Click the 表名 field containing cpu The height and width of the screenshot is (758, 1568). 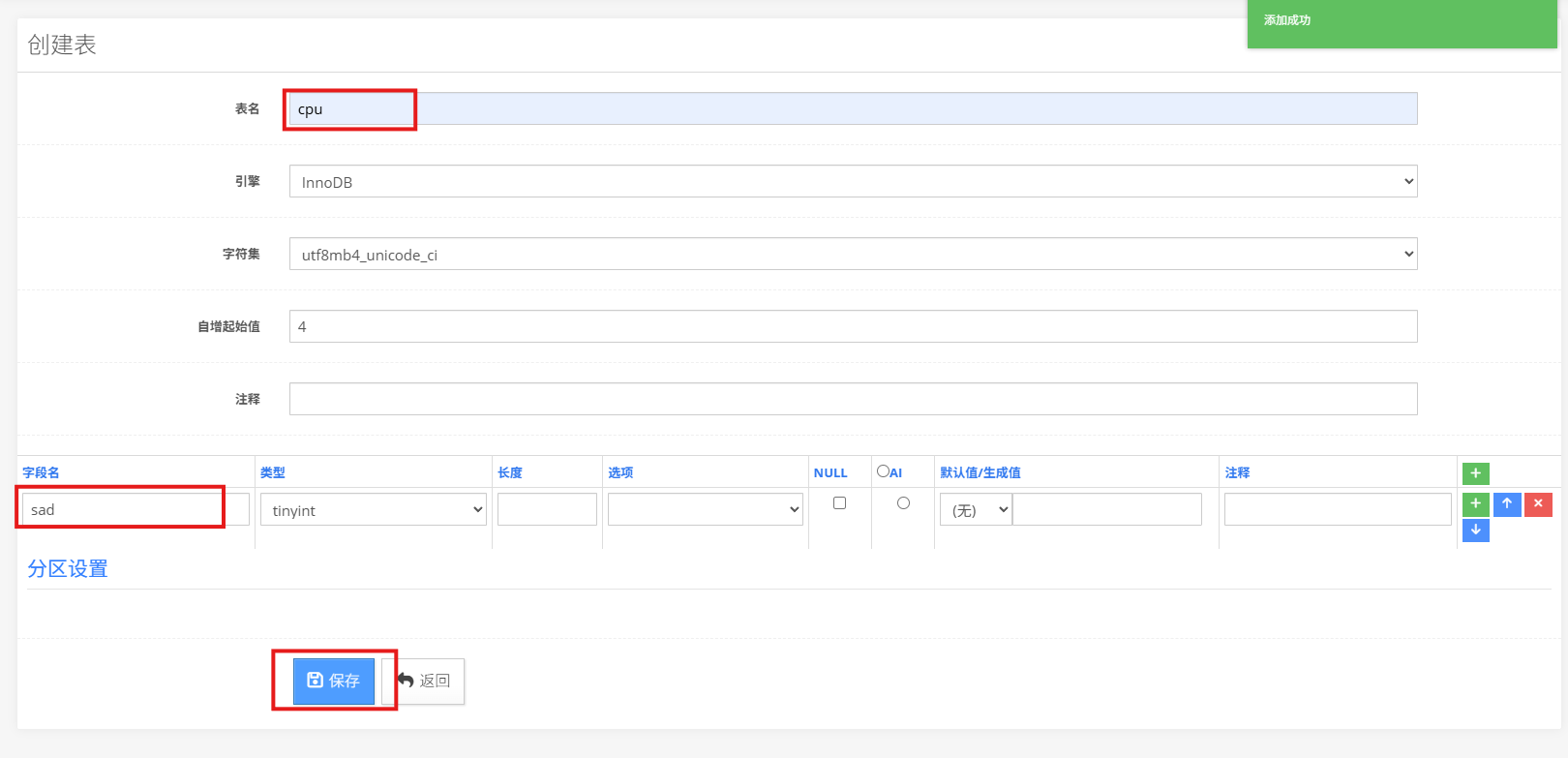pyautogui.click(x=852, y=109)
